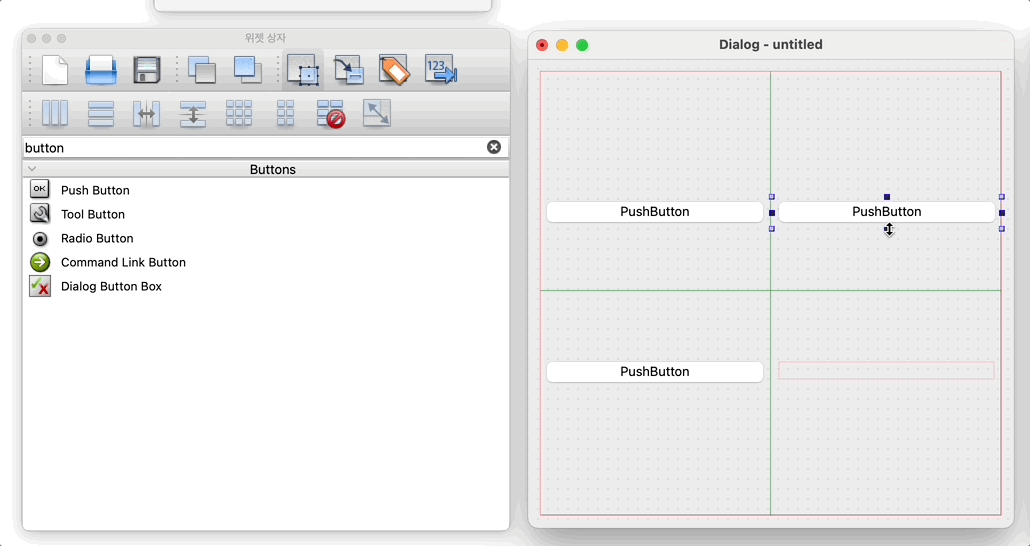1030x546 pixels.
Task: Click the bottom-left PushButton in the Dialog
Action: click(x=655, y=372)
